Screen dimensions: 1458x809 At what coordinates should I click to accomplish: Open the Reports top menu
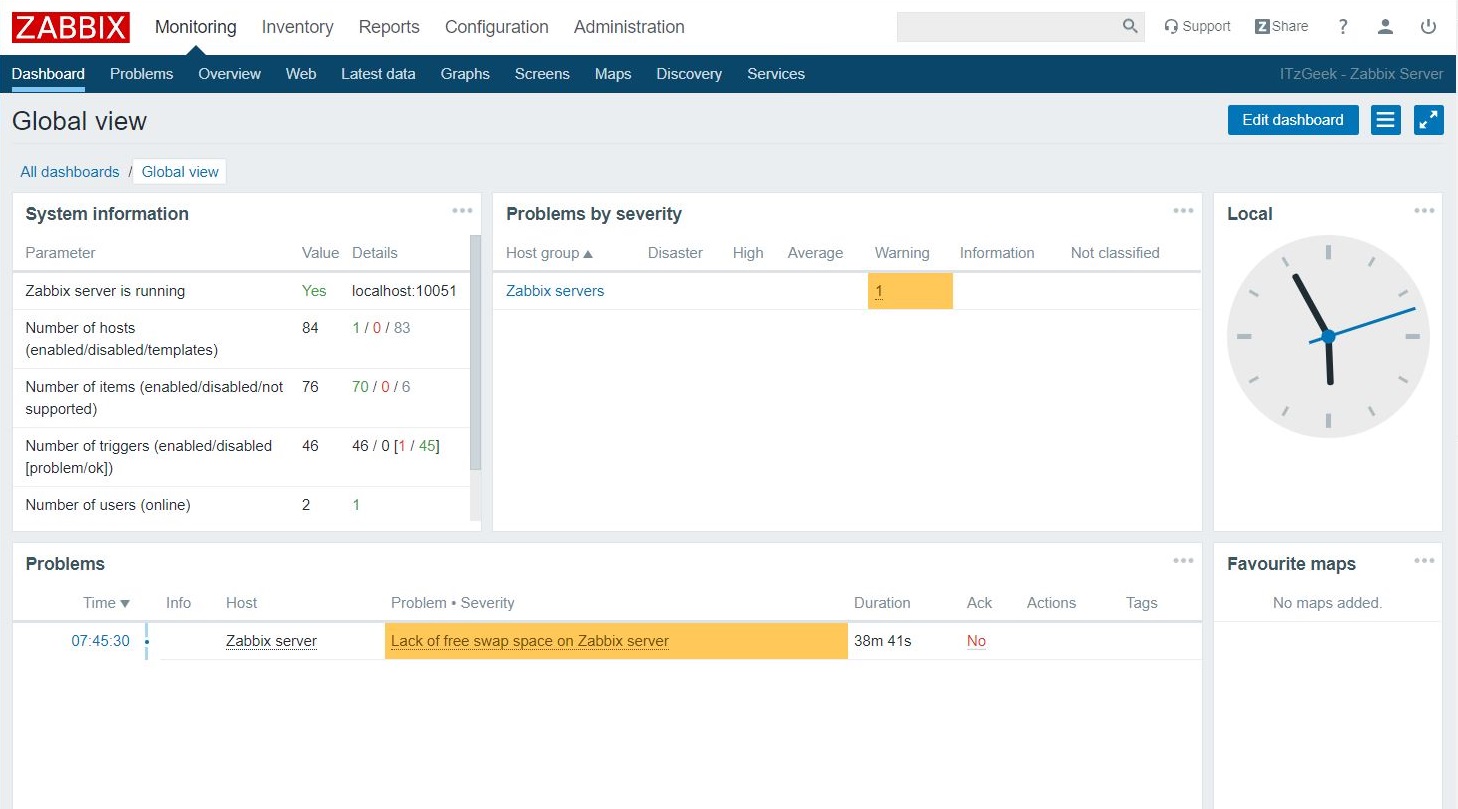(389, 27)
